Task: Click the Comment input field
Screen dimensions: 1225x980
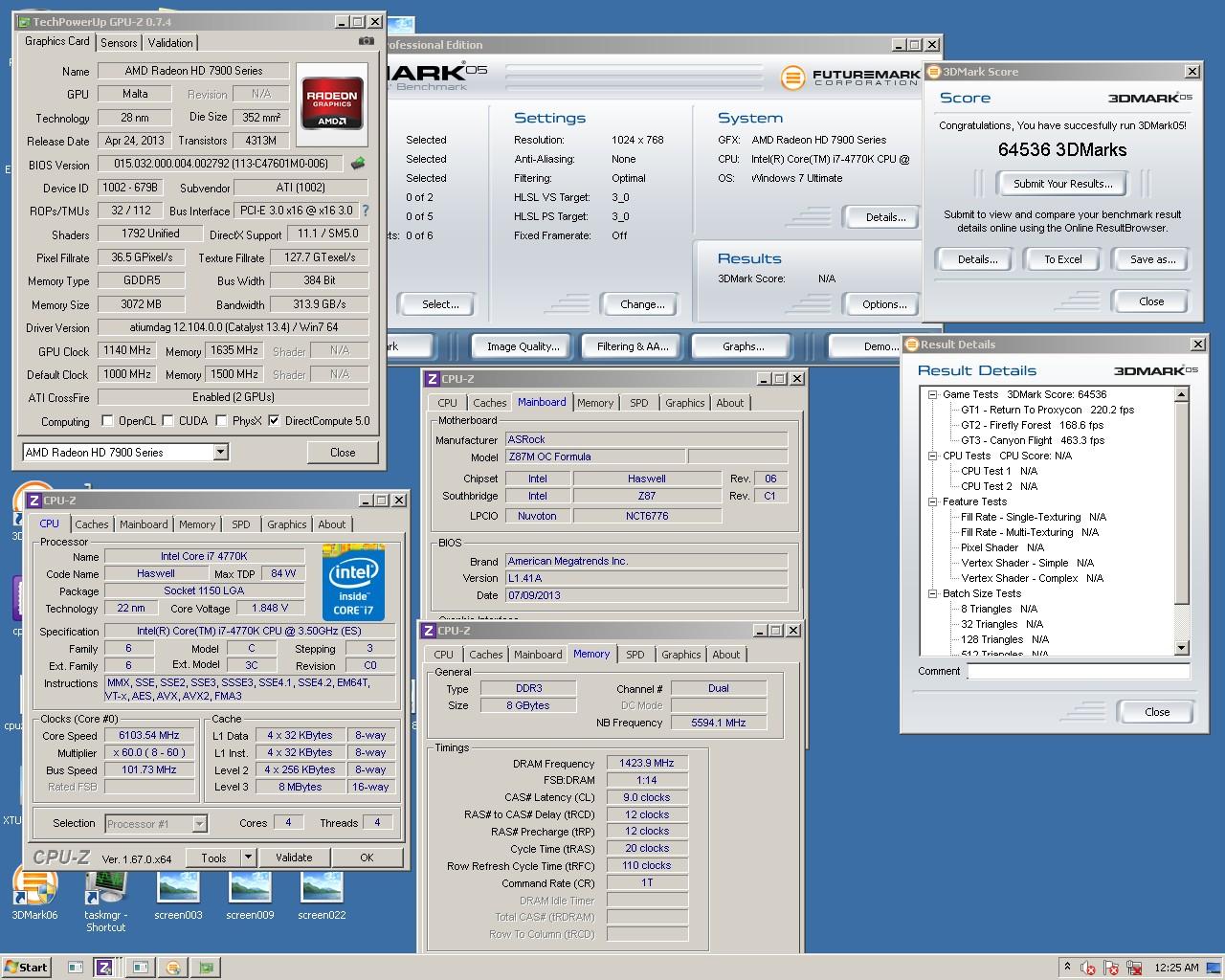Action: point(1078,672)
